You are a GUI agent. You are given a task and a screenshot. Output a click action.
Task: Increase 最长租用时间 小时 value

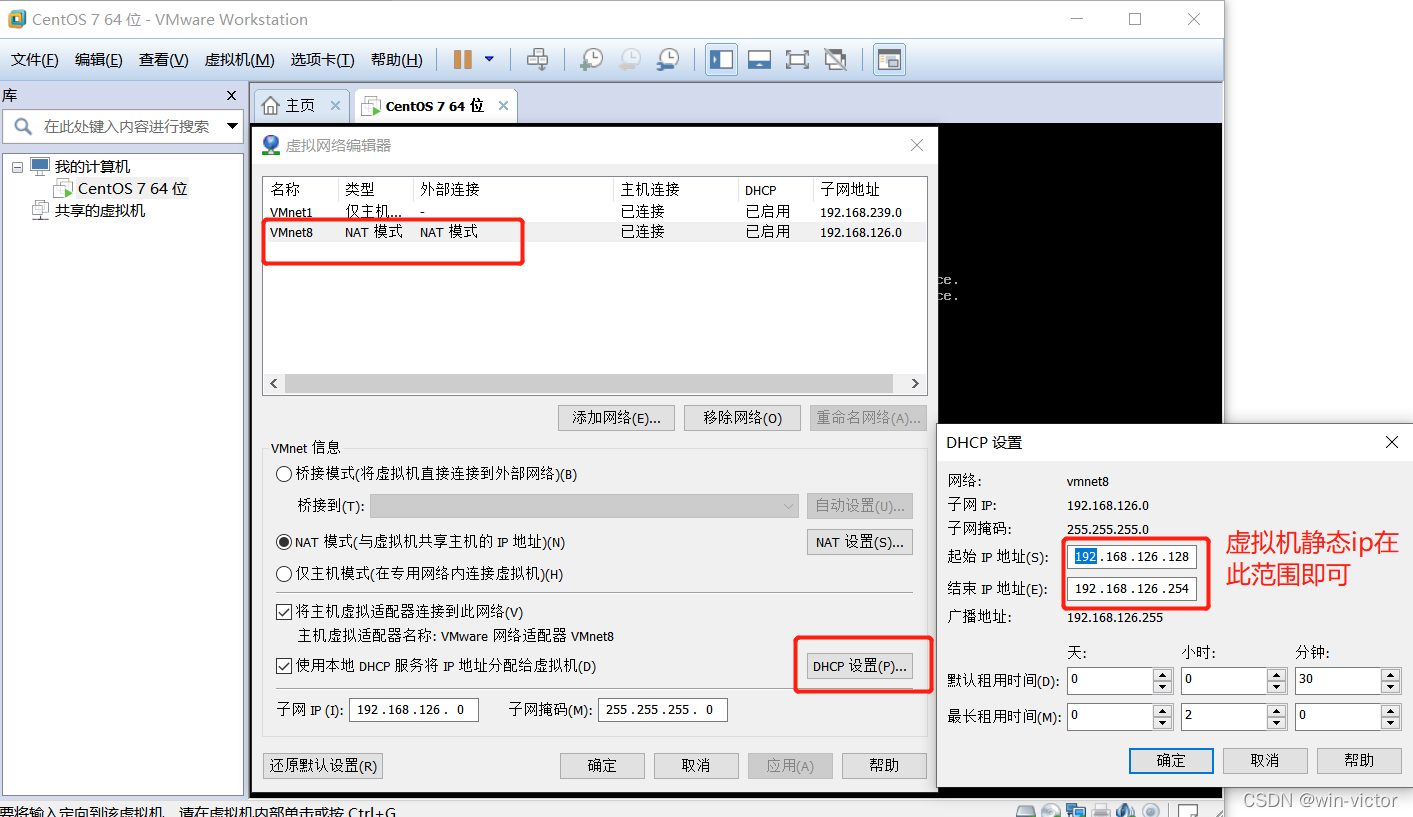[x=1276, y=709]
